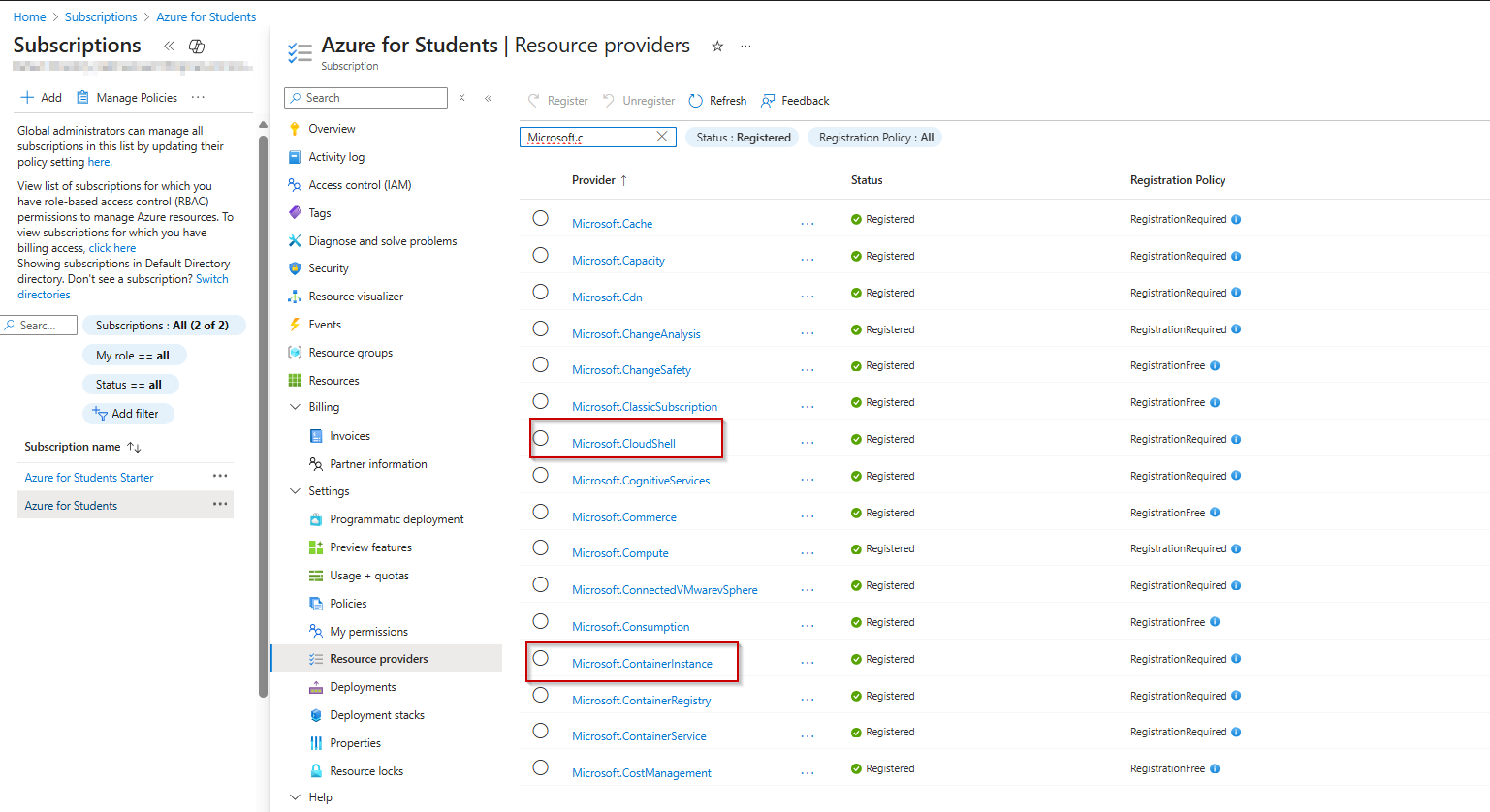Select Microsoft.Cdn radio button

click(x=541, y=293)
